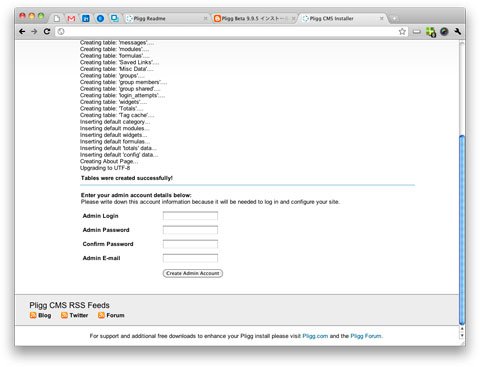This screenshot has height=367, width=480.
Task: Go back with the browser back arrow
Action: (22, 31)
